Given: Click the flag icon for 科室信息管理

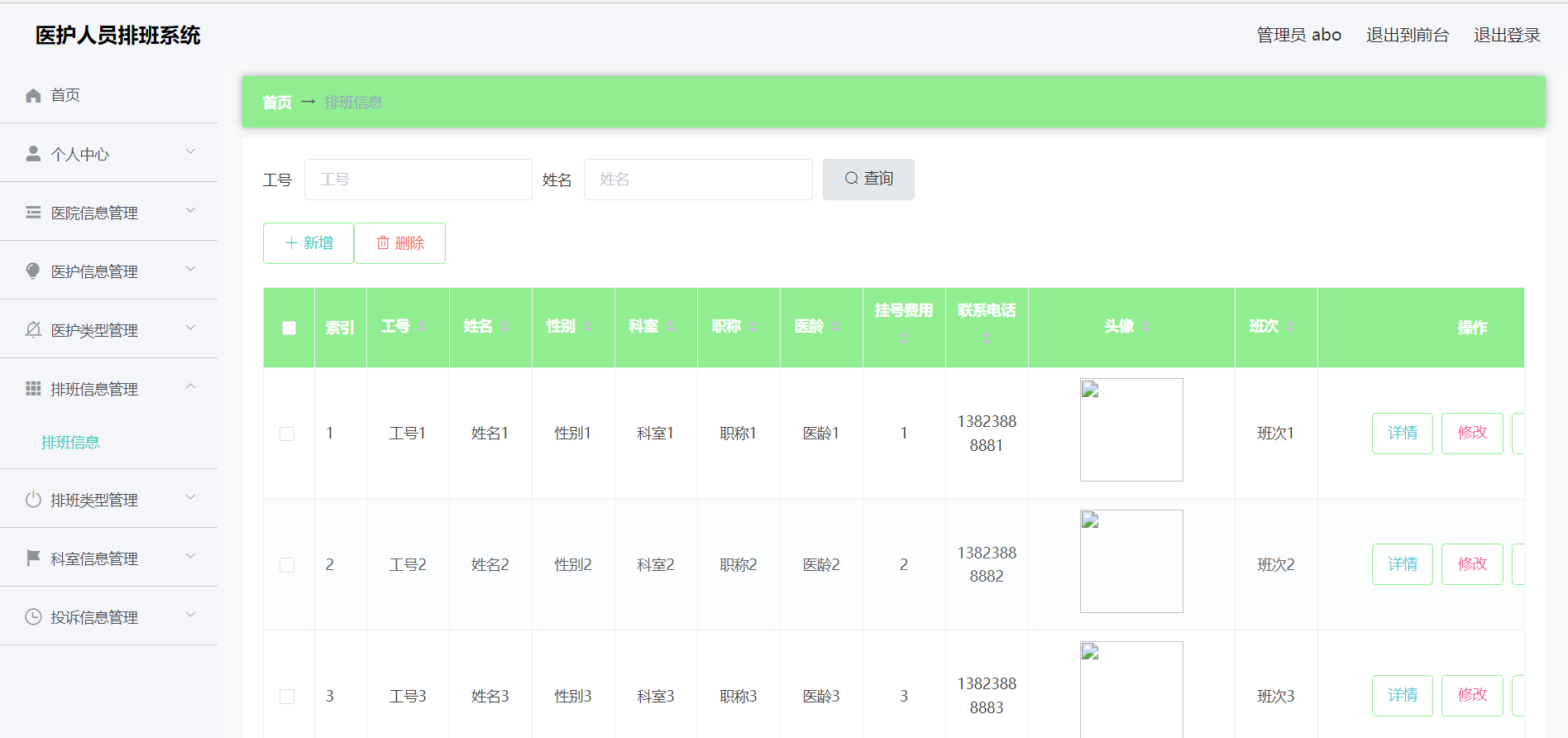Looking at the screenshot, I should point(33,558).
